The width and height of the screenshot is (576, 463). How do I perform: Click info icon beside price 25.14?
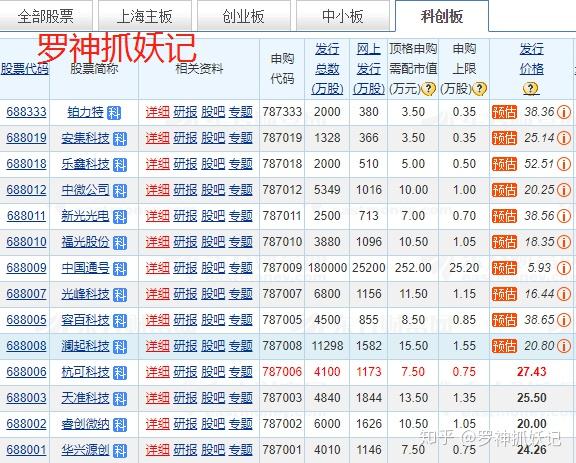click(564, 138)
